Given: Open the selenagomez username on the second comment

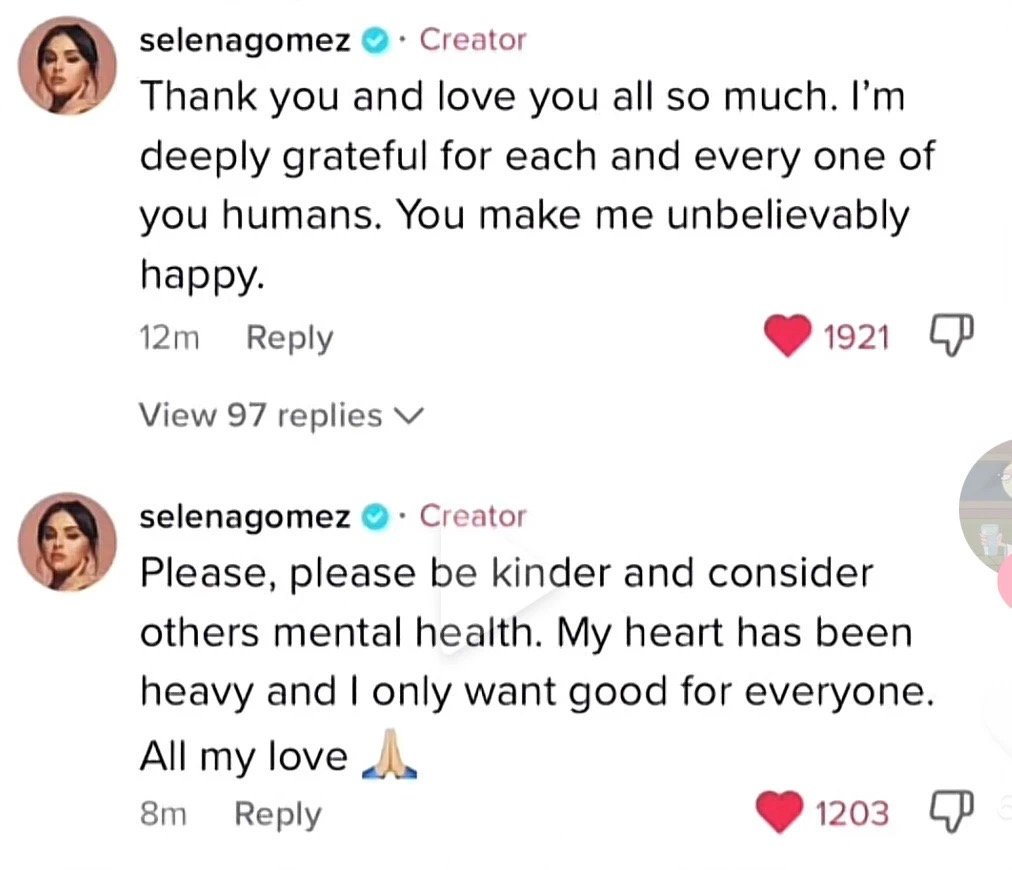Looking at the screenshot, I should [245, 517].
